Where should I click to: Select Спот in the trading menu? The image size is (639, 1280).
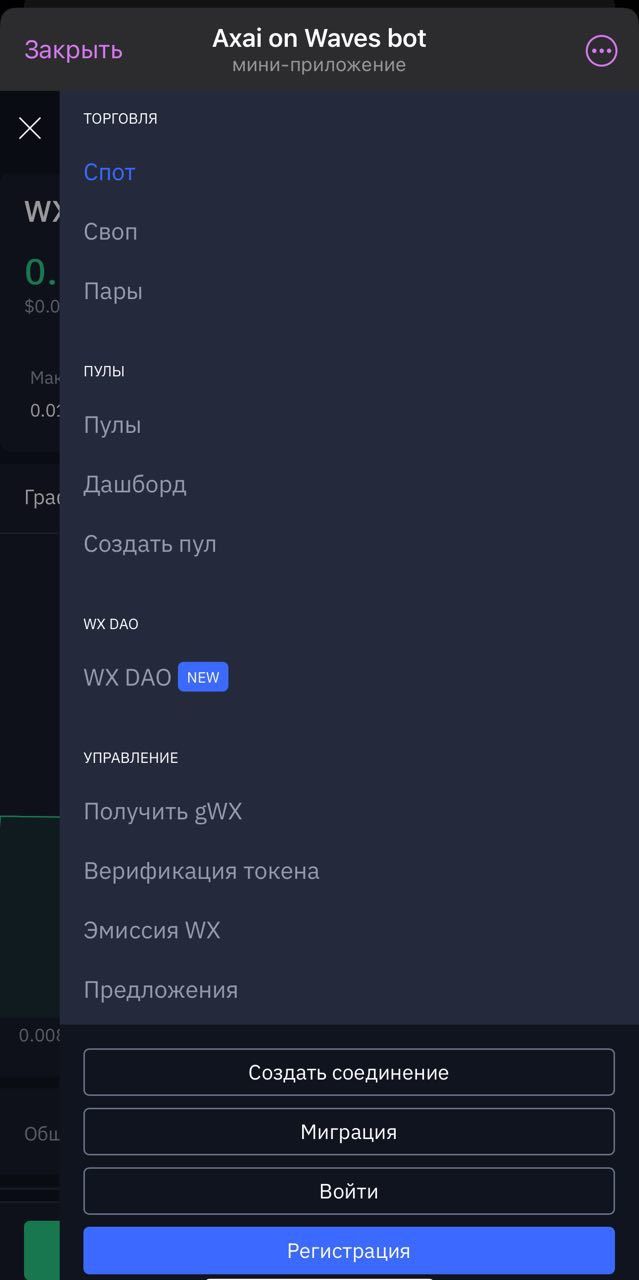pos(109,172)
